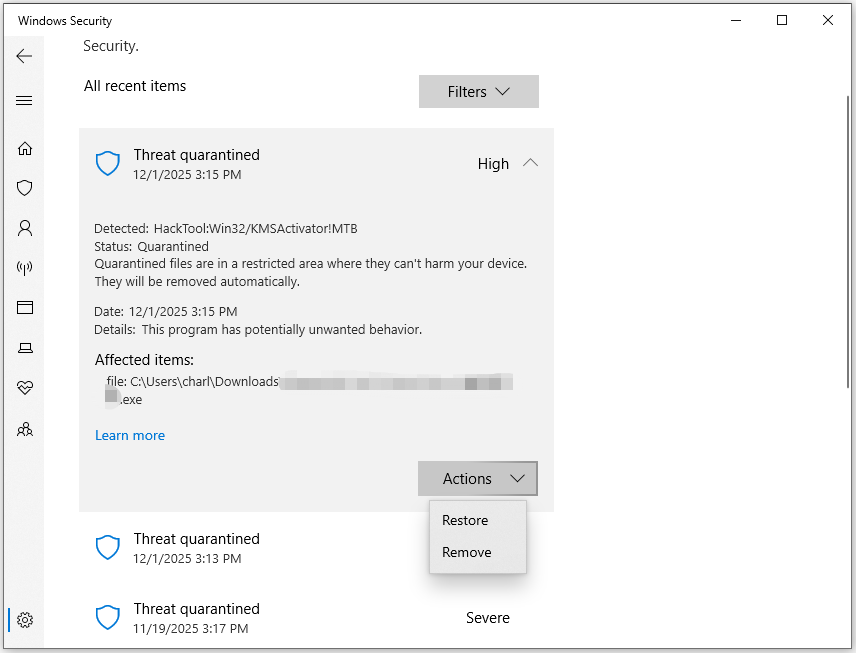
Task: Open Device security from the sidebar
Action: point(22,347)
